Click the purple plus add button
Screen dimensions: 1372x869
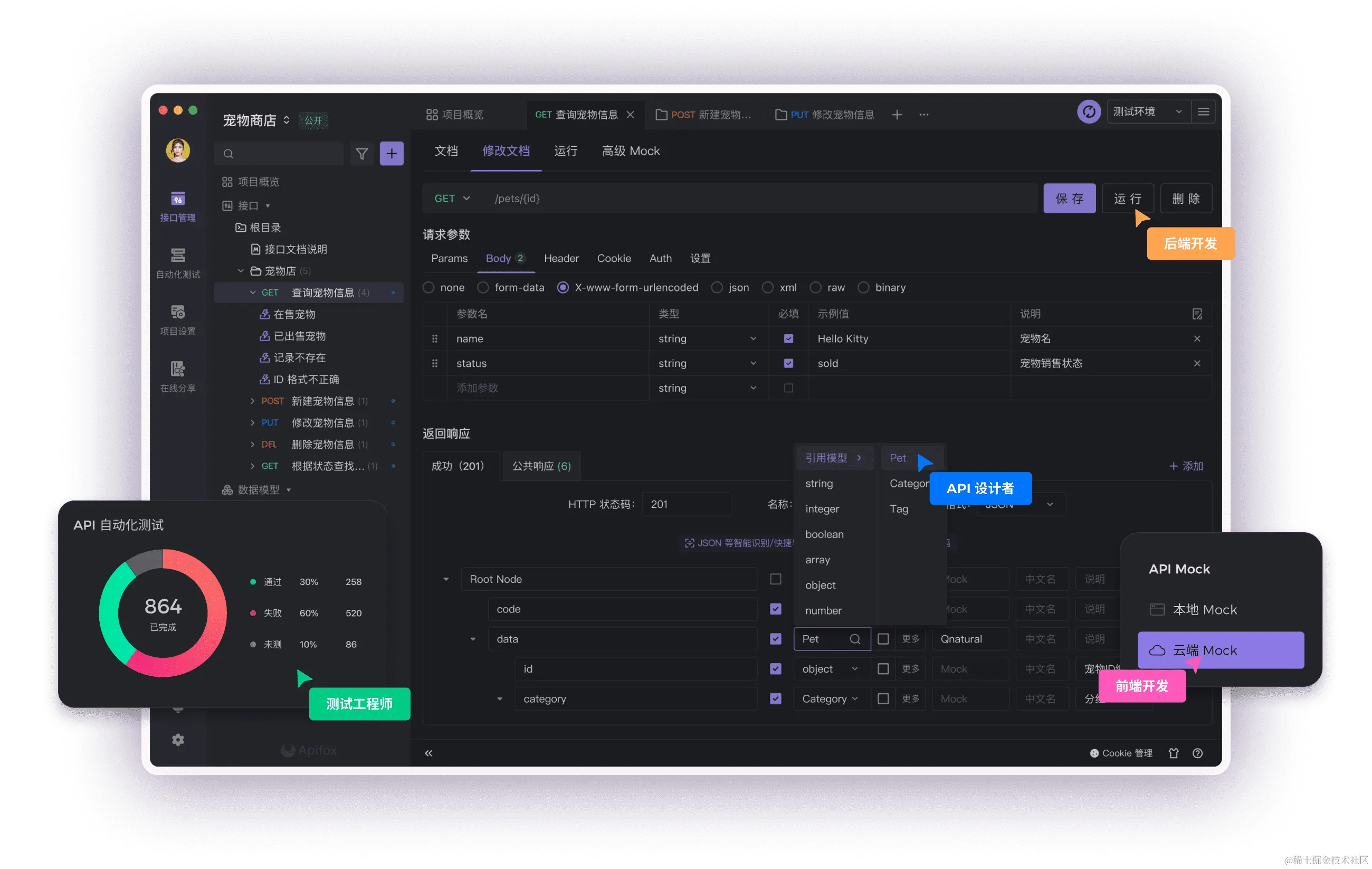pyautogui.click(x=392, y=154)
